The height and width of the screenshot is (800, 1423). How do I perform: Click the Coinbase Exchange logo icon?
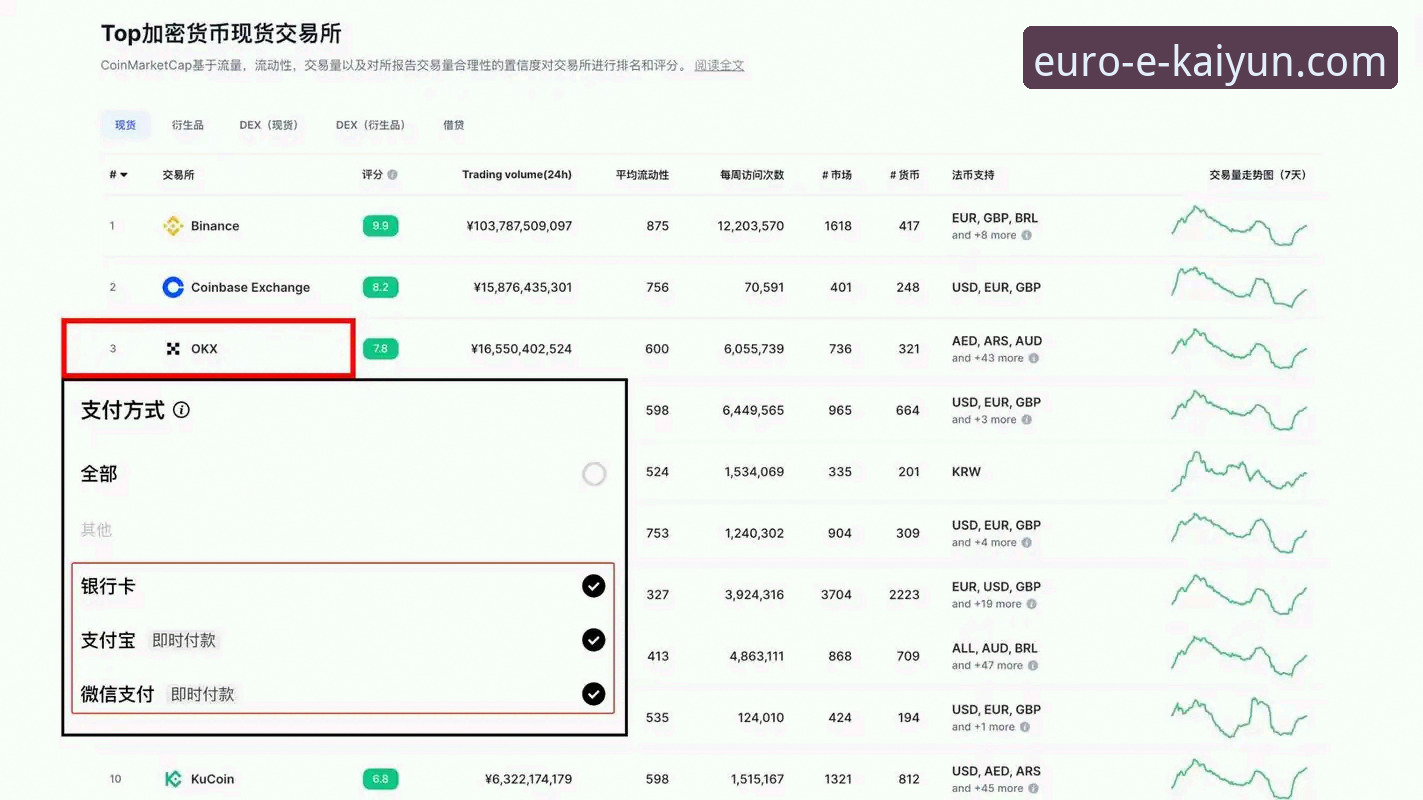[x=173, y=287]
